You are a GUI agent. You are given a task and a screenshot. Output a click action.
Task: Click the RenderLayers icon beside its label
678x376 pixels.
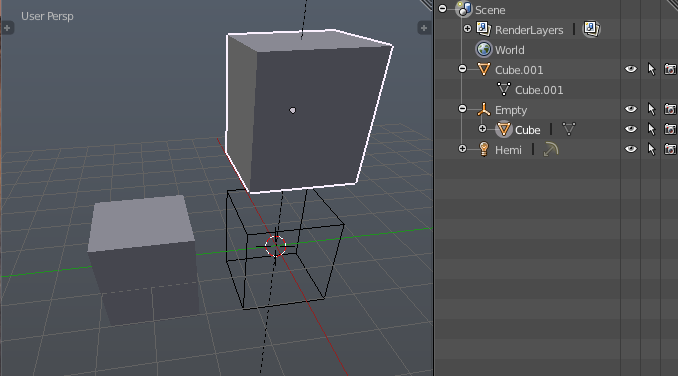[483, 29]
